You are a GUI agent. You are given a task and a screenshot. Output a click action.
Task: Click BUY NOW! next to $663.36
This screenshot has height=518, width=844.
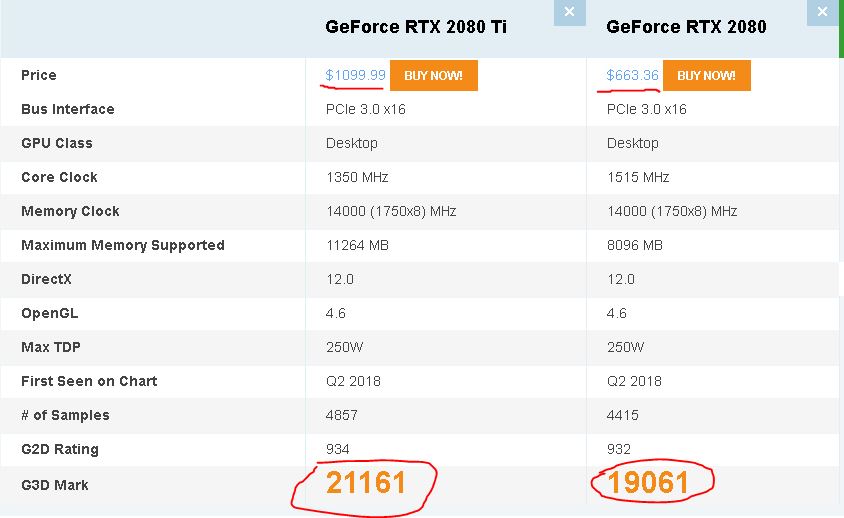click(706, 75)
